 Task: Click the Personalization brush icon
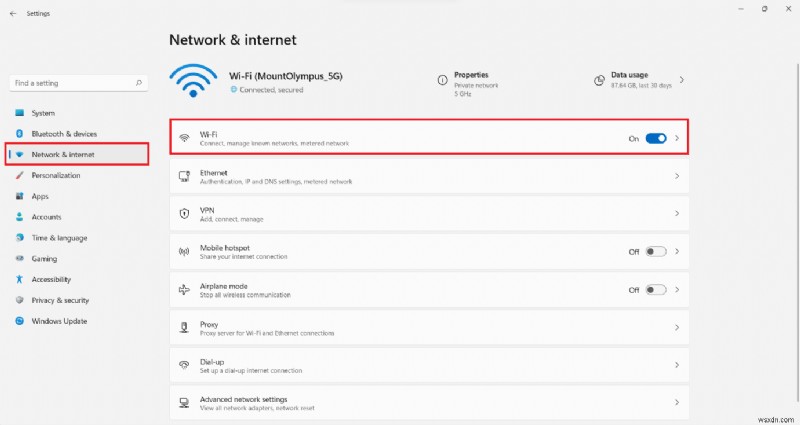coord(19,175)
